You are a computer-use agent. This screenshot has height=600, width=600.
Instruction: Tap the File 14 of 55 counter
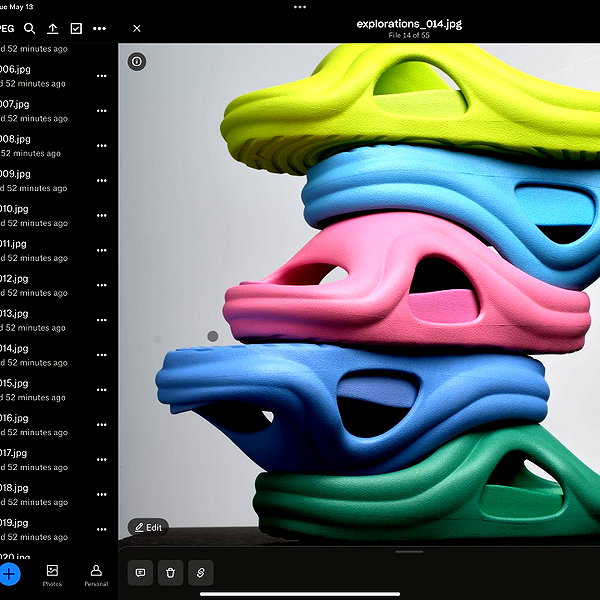click(x=409, y=35)
